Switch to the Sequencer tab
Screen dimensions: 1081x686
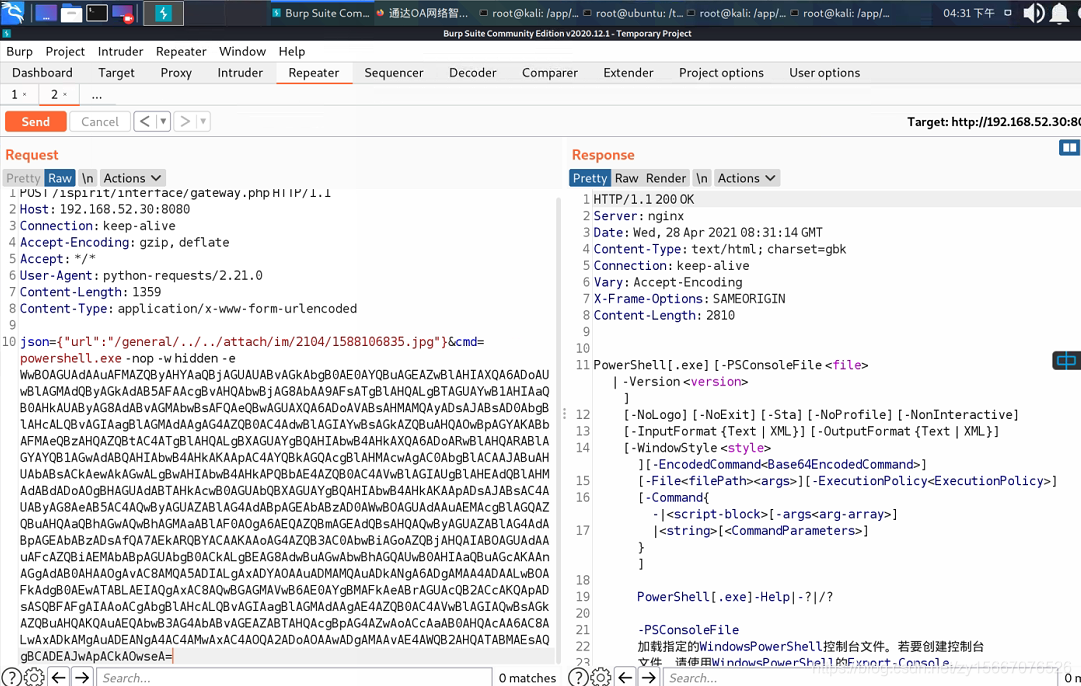click(x=394, y=73)
